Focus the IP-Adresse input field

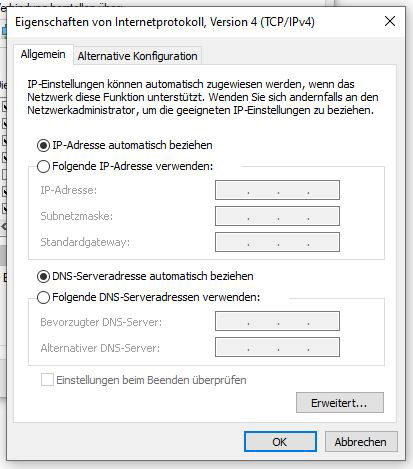click(277, 190)
